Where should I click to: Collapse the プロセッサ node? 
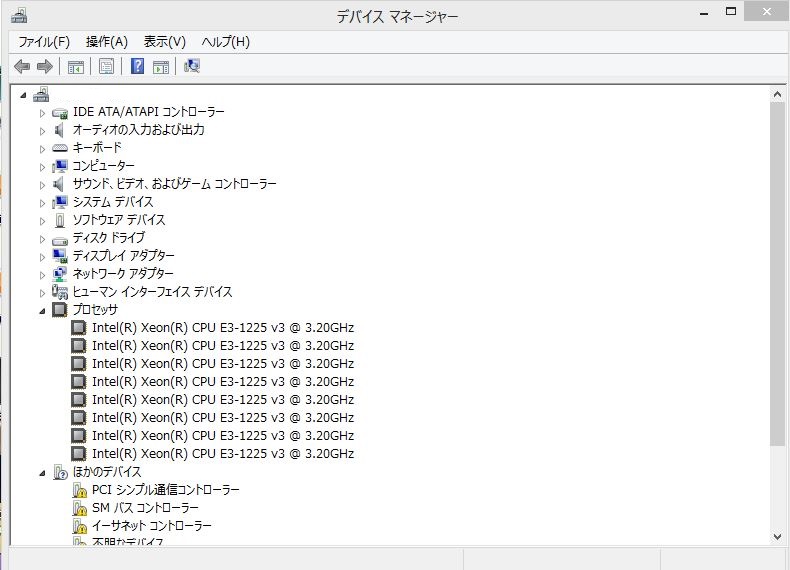pyautogui.click(x=42, y=311)
